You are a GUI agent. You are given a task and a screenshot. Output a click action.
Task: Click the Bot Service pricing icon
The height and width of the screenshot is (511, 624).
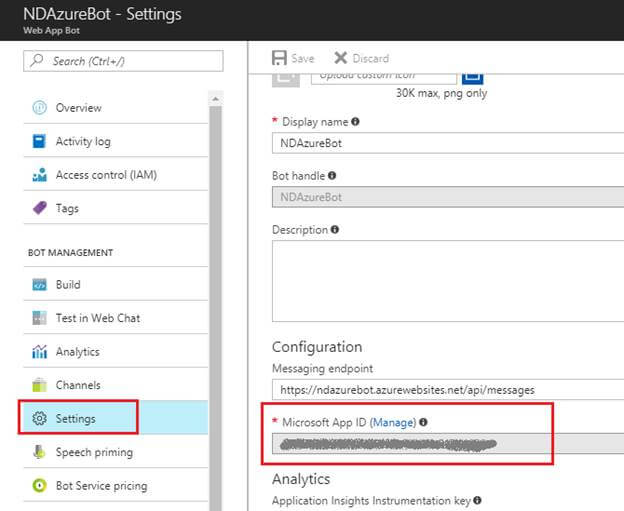[x=40, y=486]
